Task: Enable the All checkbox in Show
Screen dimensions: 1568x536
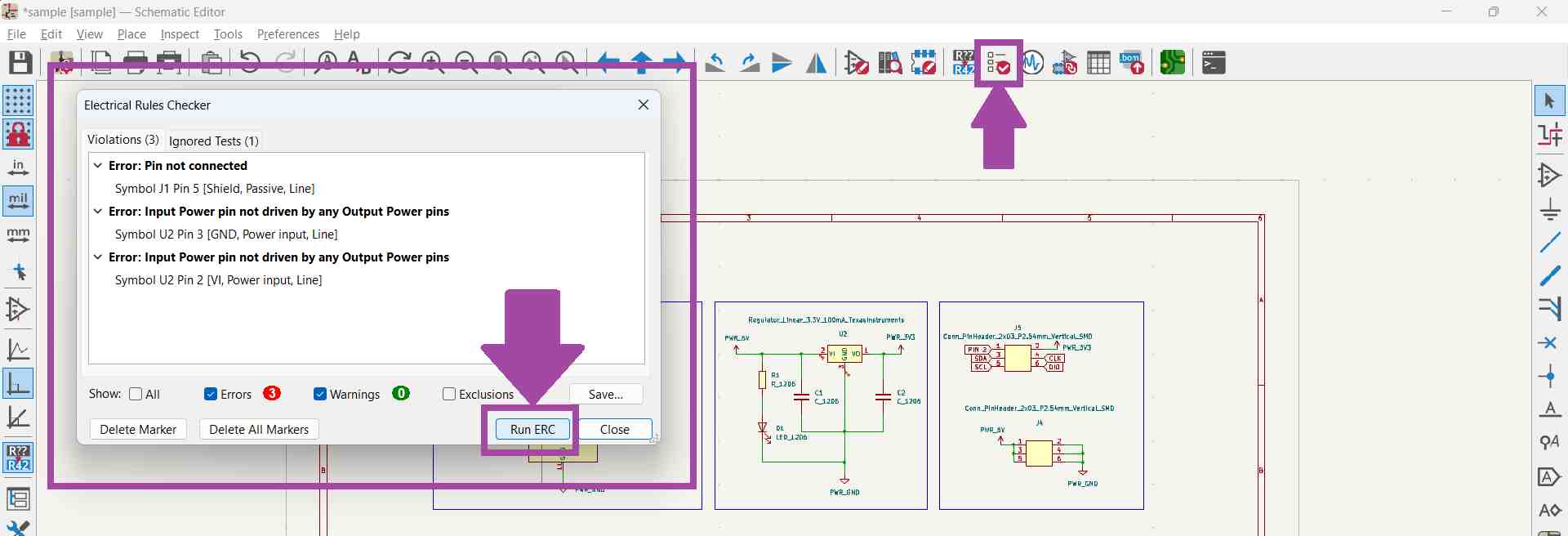Action: (136, 395)
